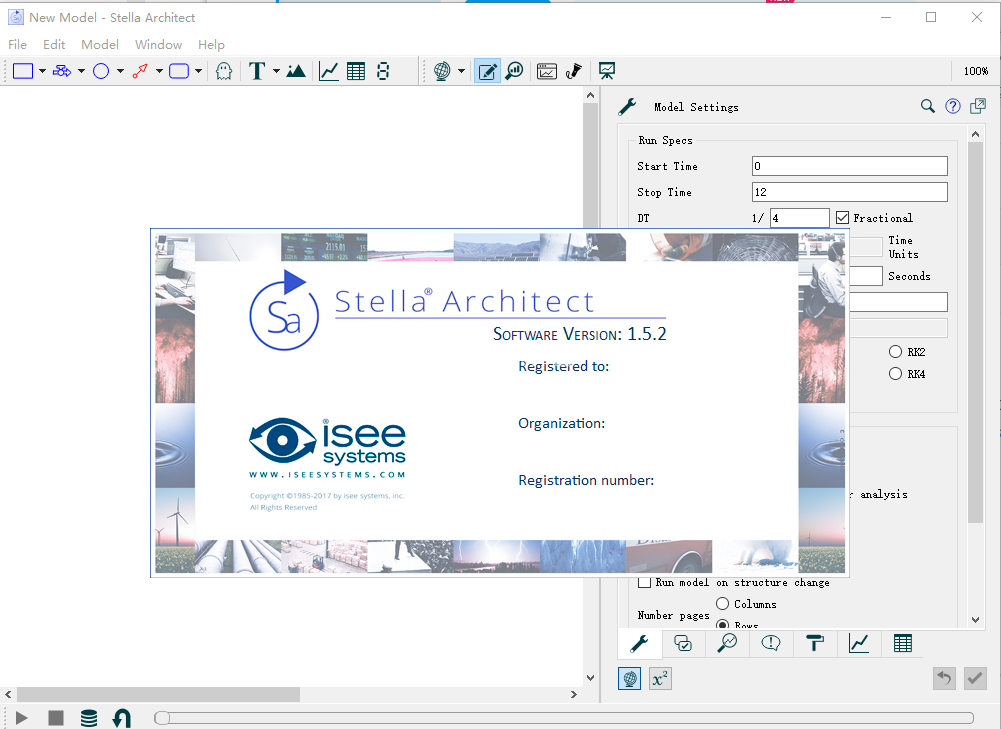
Task: Click the data manager database icon
Action: pyautogui.click(x=89, y=718)
